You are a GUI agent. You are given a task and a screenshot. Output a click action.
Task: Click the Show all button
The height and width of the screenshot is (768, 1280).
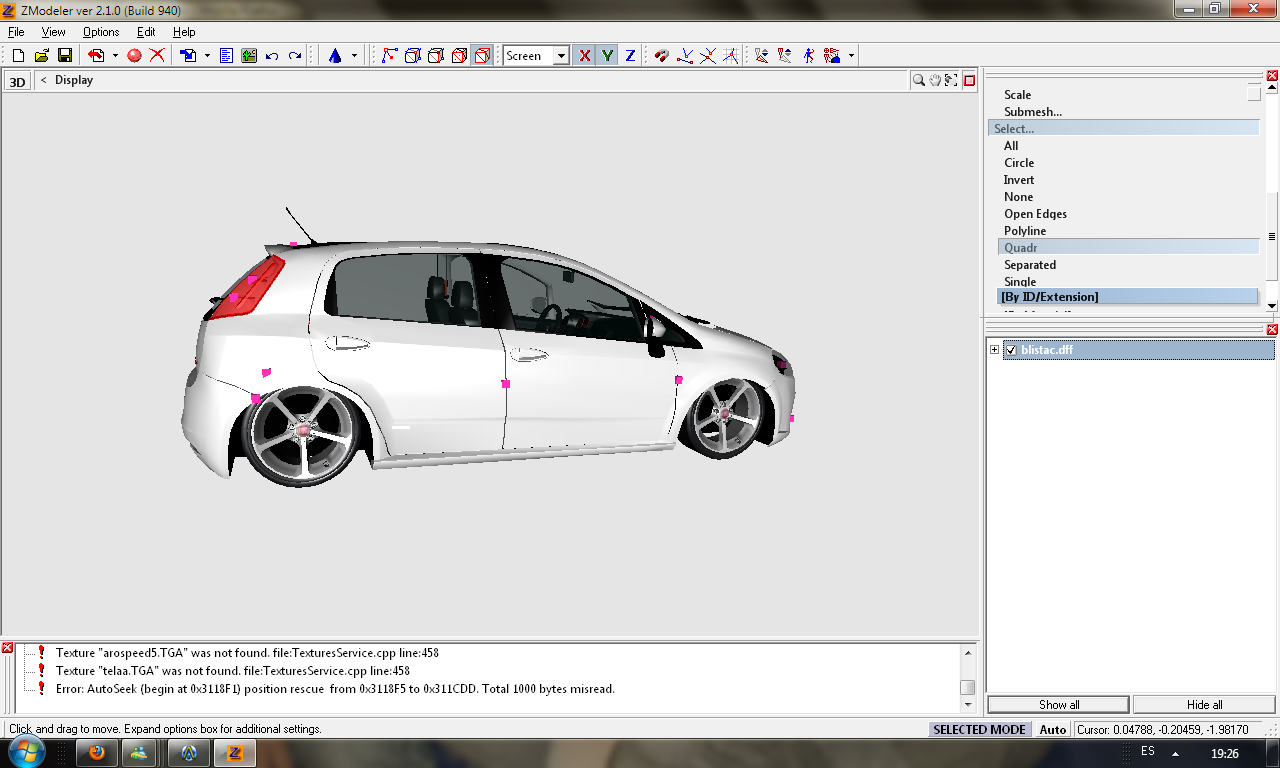pyautogui.click(x=1057, y=704)
